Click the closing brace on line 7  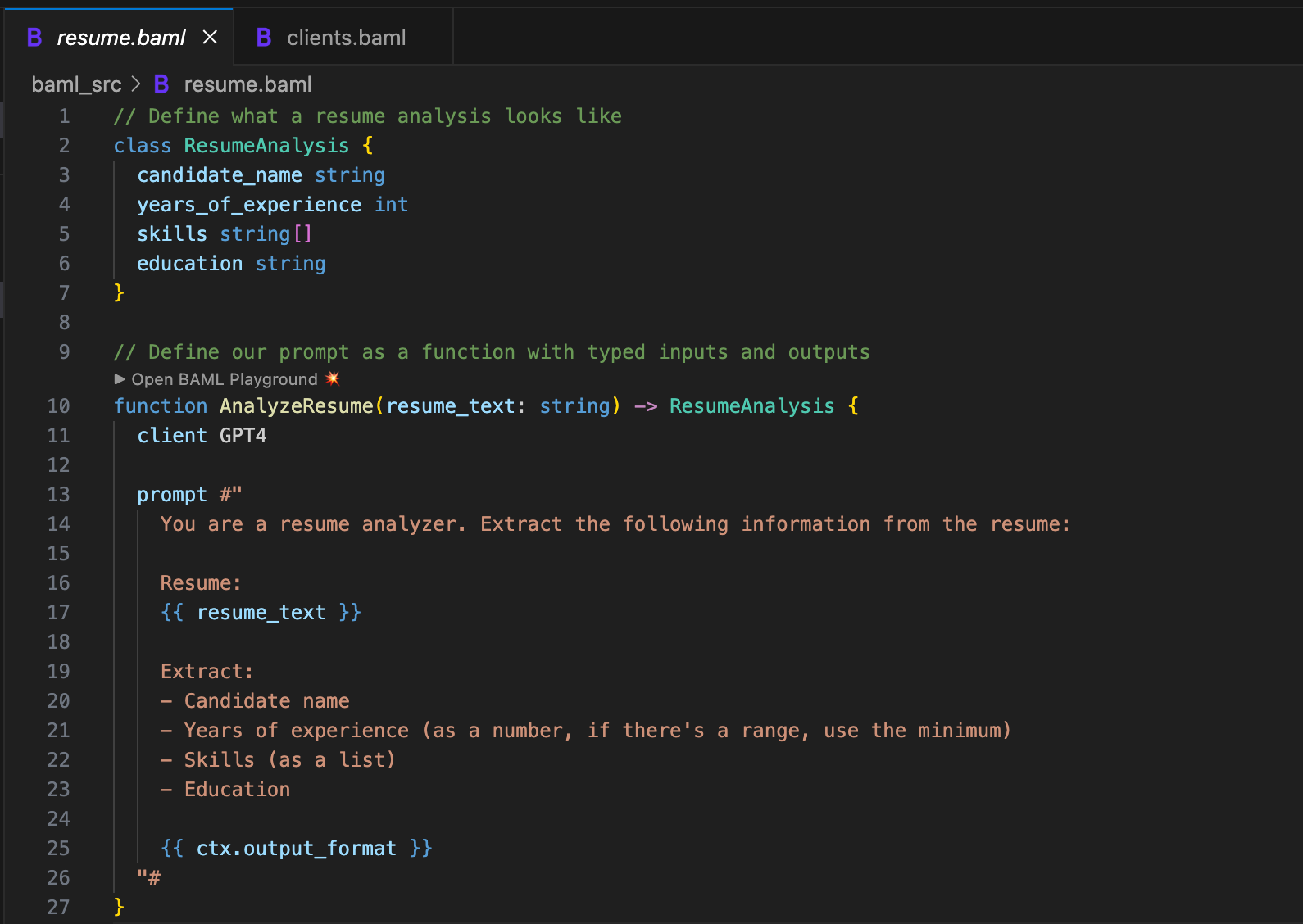(x=119, y=292)
